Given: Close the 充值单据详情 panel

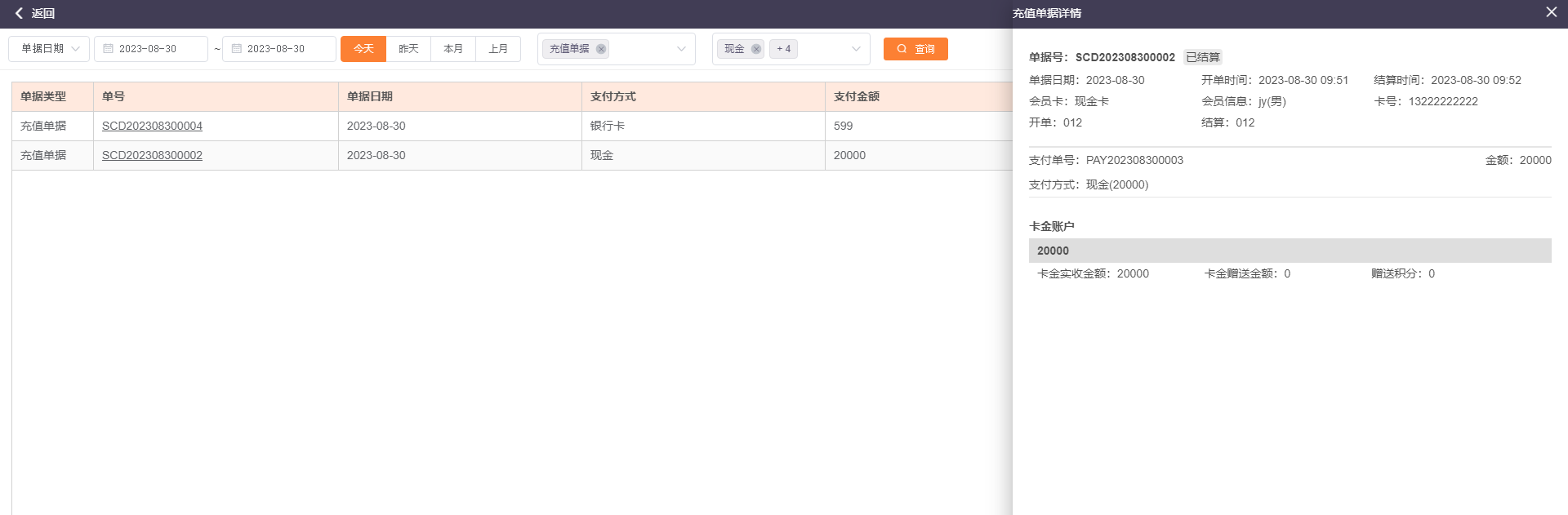Looking at the screenshot, I should click(1551, 12).
